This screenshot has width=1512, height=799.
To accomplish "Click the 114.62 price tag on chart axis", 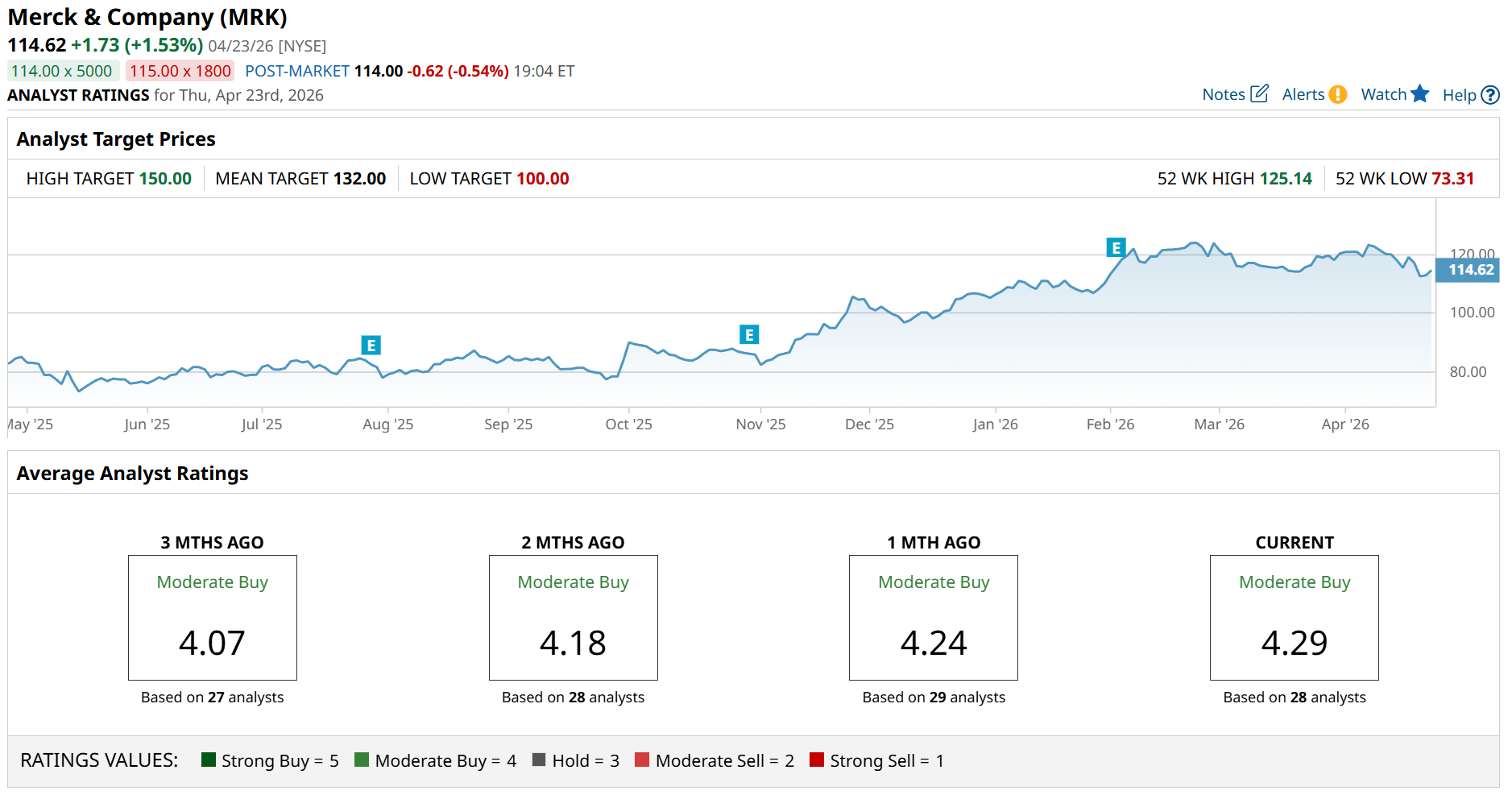I will coord(1469,270).
